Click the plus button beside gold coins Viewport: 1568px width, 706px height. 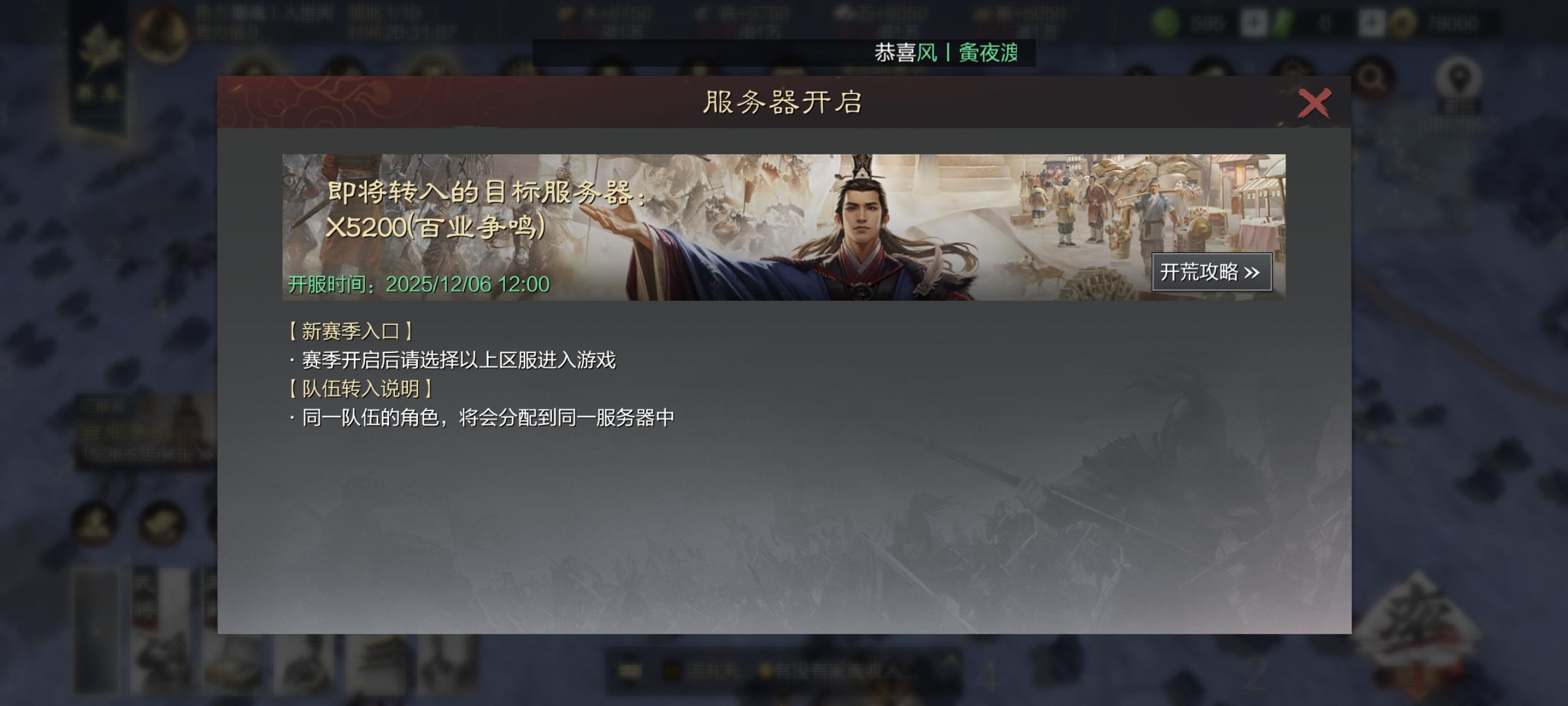pyautogui.click(x=1371, y=24)
